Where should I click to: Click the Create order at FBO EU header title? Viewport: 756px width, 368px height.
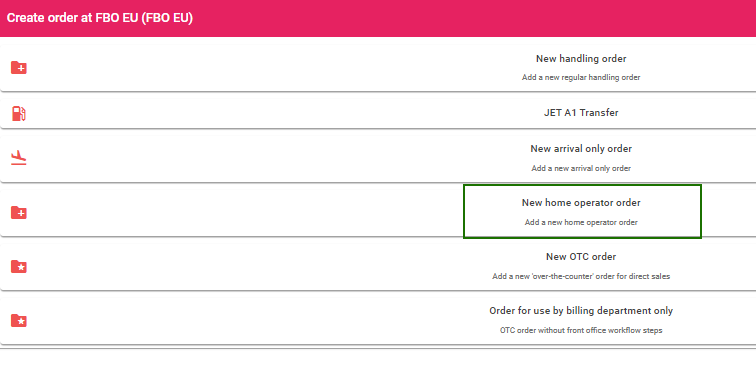100,18
